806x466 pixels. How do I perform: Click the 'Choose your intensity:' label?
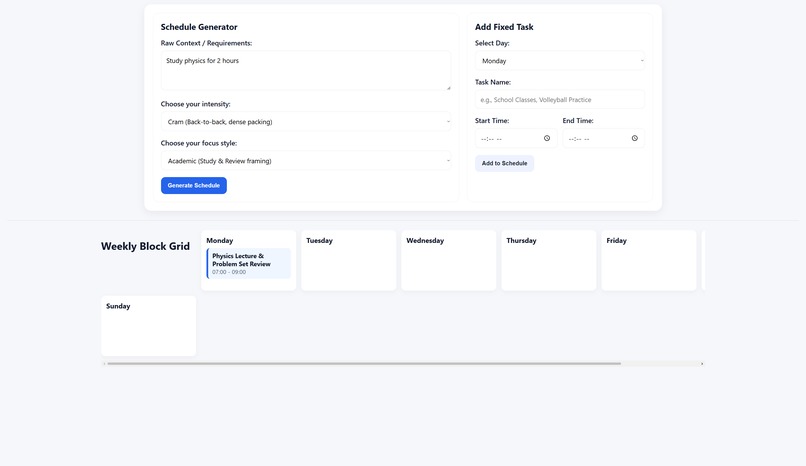coord(195,104)
